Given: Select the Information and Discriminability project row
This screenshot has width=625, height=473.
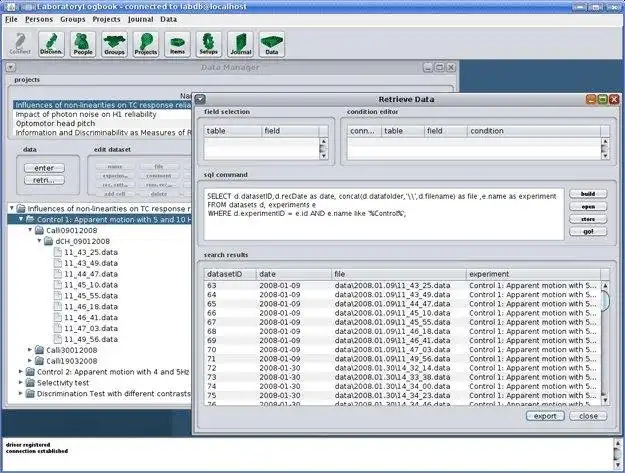Looking at the screenshot, I should point(102,133).
